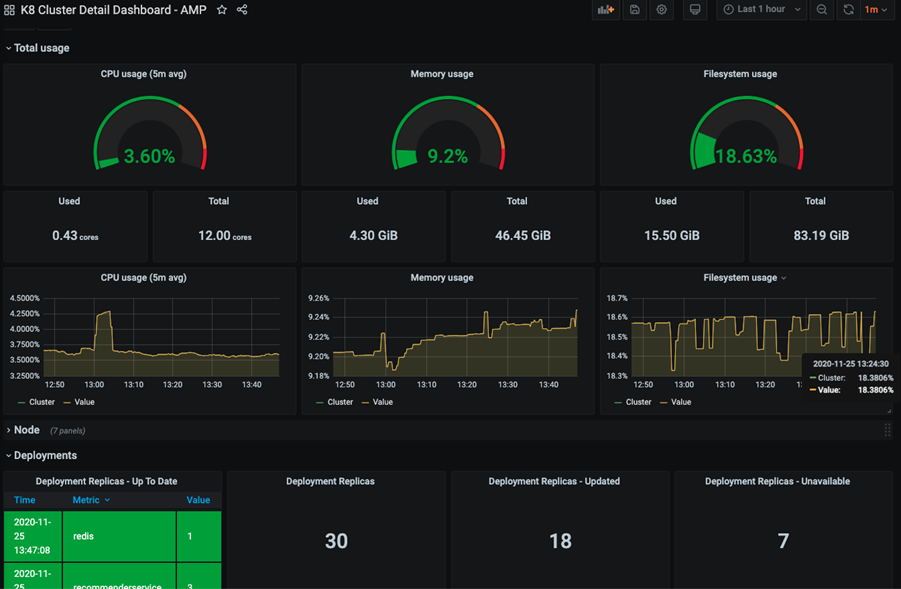
Task: Expand the Node row
Action: (26, 430)
